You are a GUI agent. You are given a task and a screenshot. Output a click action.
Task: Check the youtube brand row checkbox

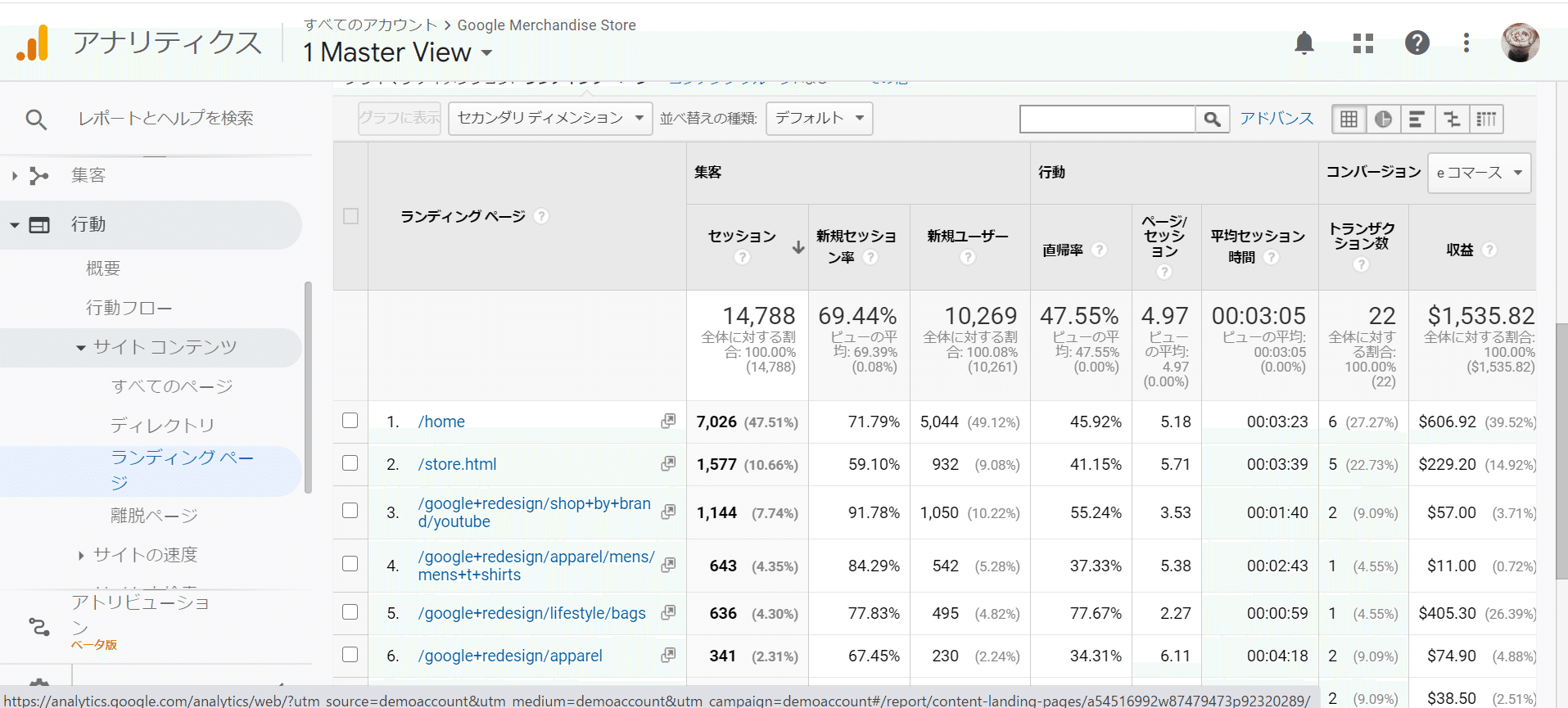350,511
